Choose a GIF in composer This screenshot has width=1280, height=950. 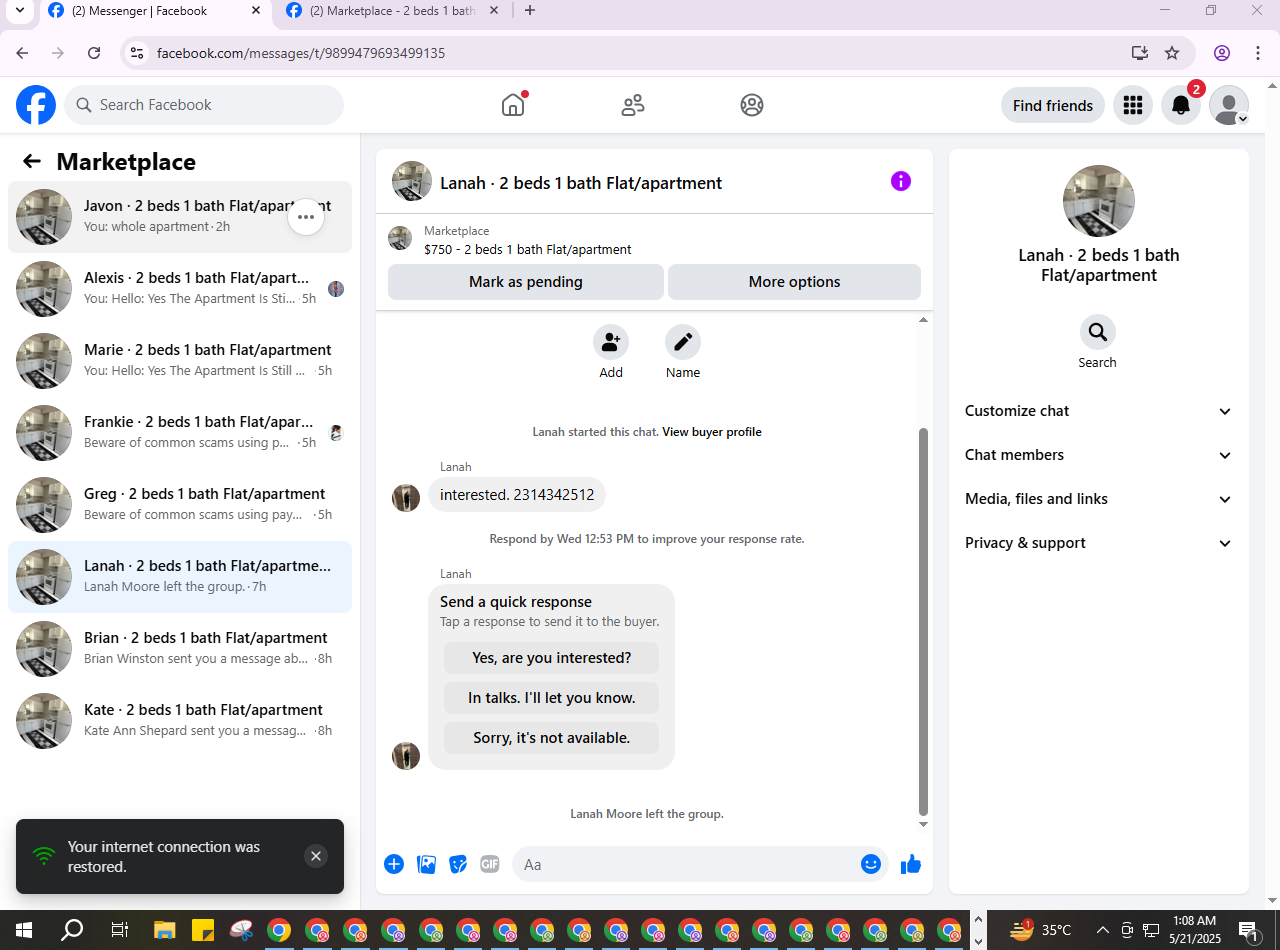coord(490,864)
